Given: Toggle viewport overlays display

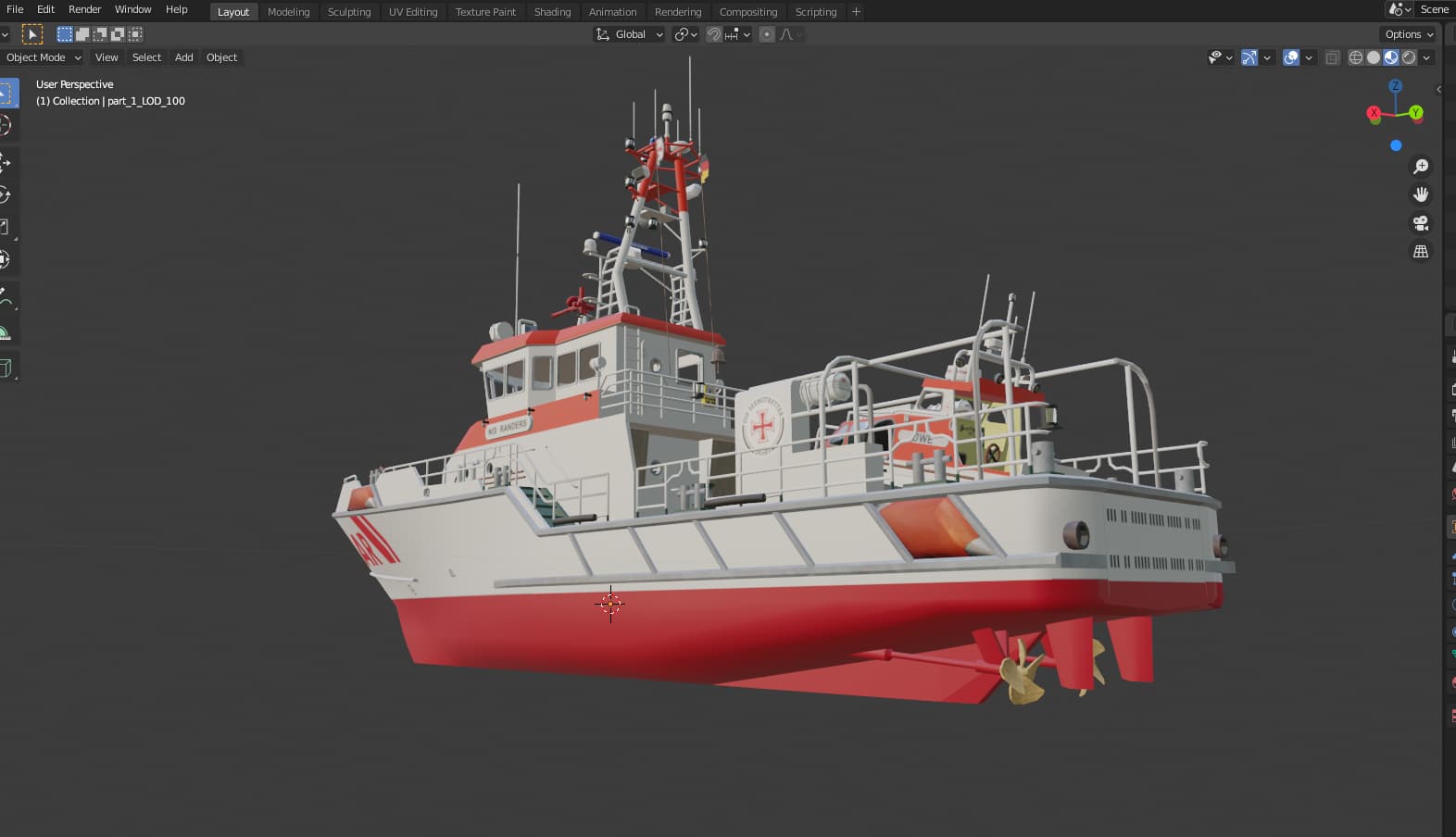Looking at the screenshot, I should click(1291, 57).
